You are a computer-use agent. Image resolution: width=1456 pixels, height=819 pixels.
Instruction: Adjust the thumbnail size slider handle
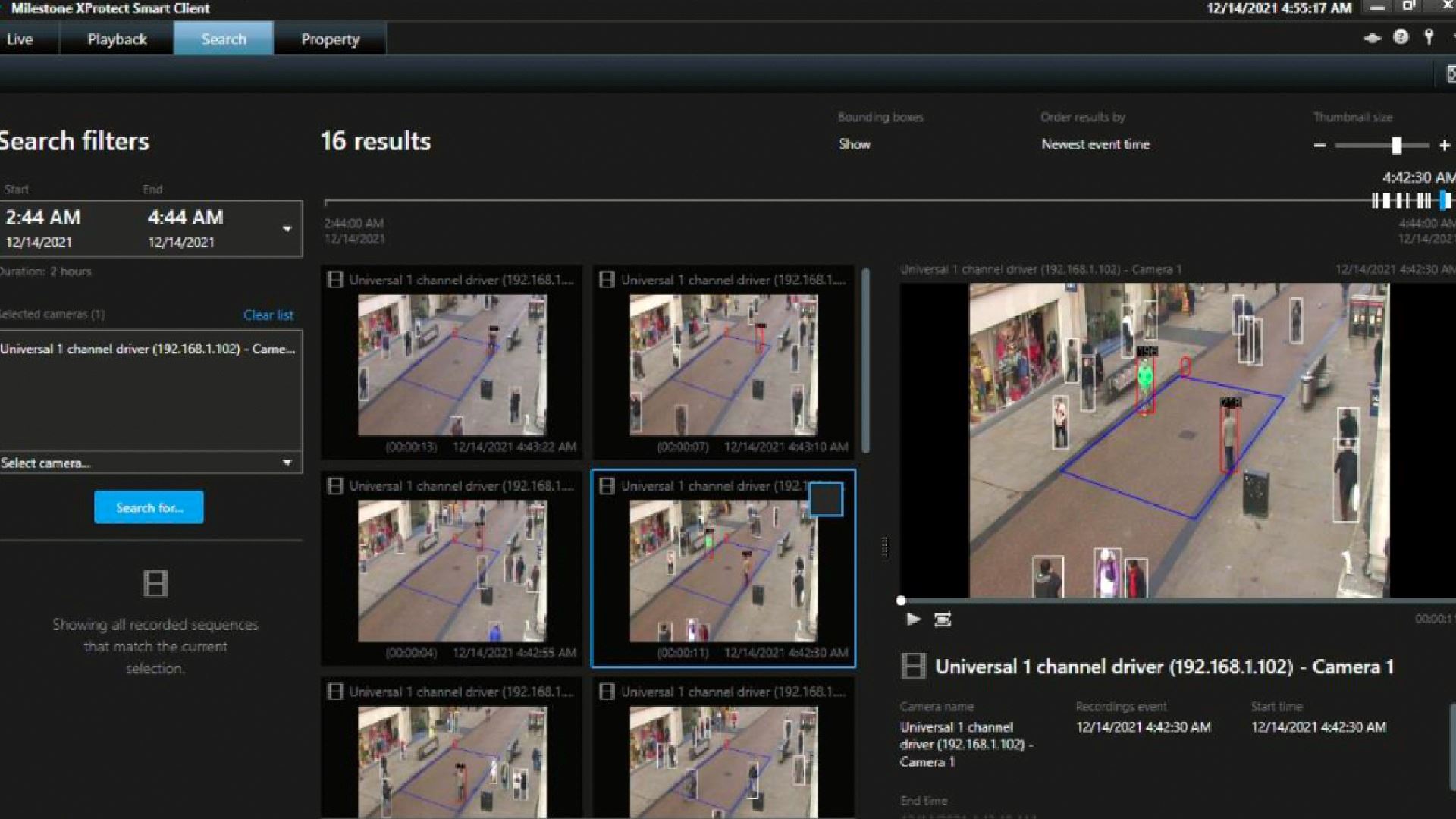(x=1396, y=145)
